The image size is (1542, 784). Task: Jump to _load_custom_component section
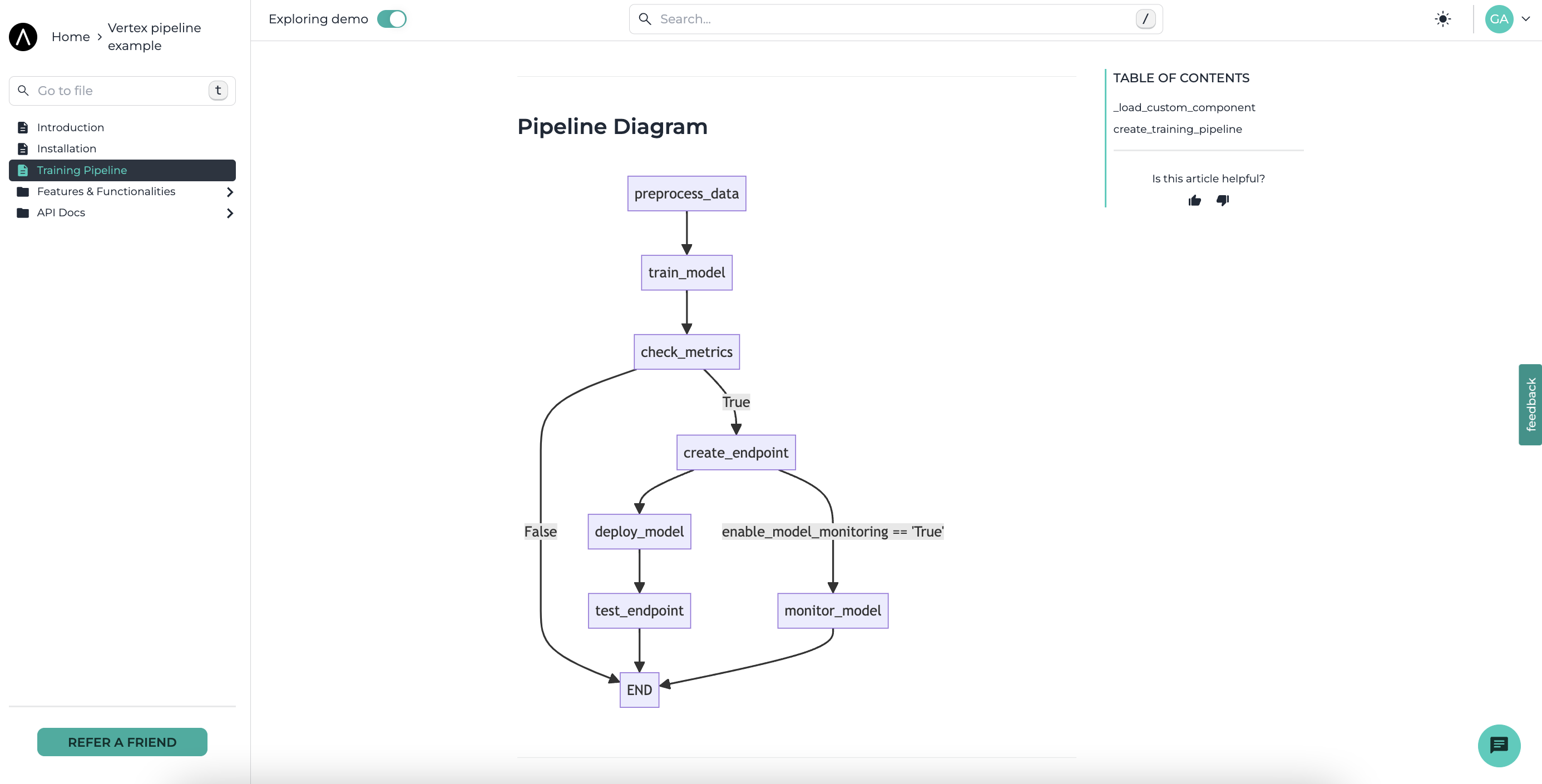(1183, 108)
